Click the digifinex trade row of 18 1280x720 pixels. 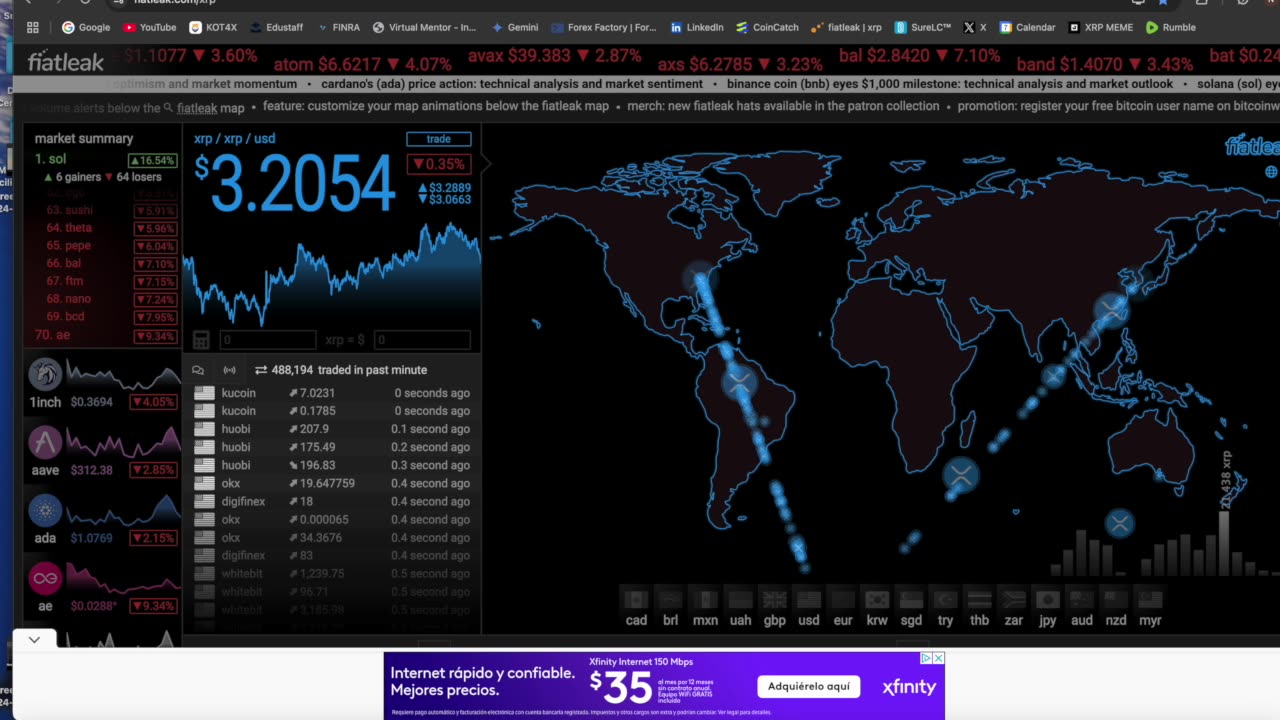click(331, 501)
